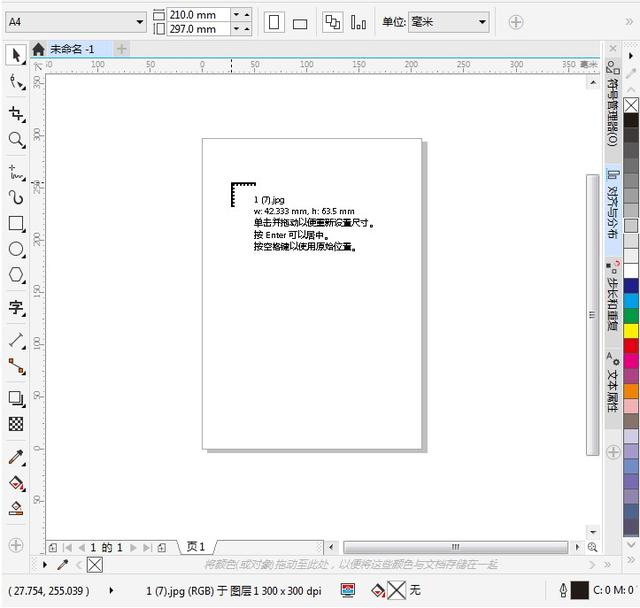Image resolution: width=640 pixels, height=608 pixels.
Task: Apply page size to current page only
Action: pos(358,22)
